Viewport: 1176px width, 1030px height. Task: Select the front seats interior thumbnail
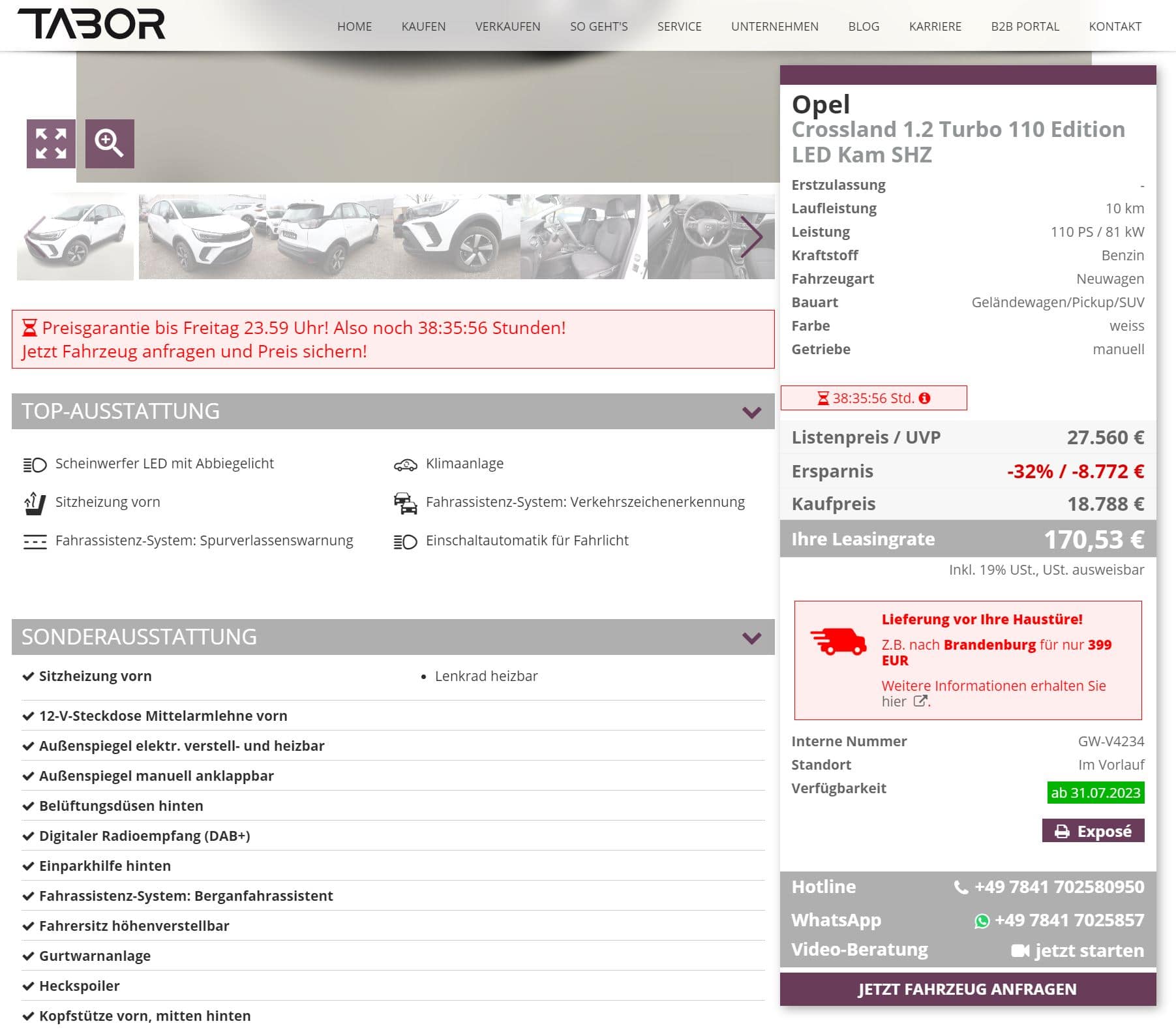pyautogui.click(x=584, y=237)
